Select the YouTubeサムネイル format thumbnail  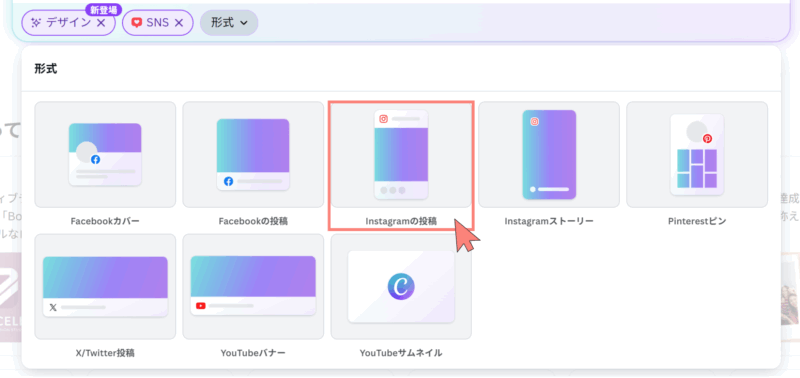click(401, 287)
